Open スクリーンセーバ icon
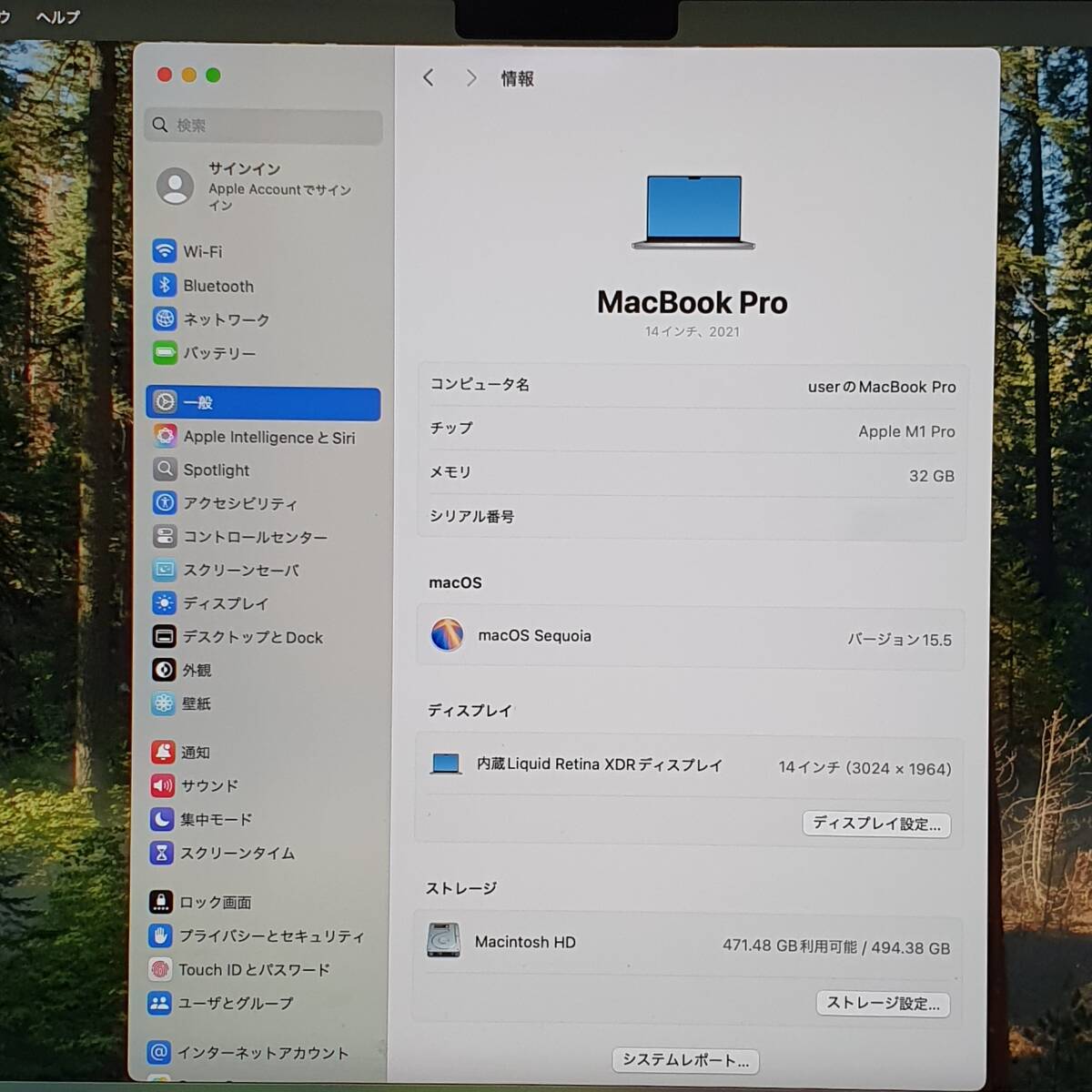Viewport: 1092px width, 1092px height. point(164,570)
